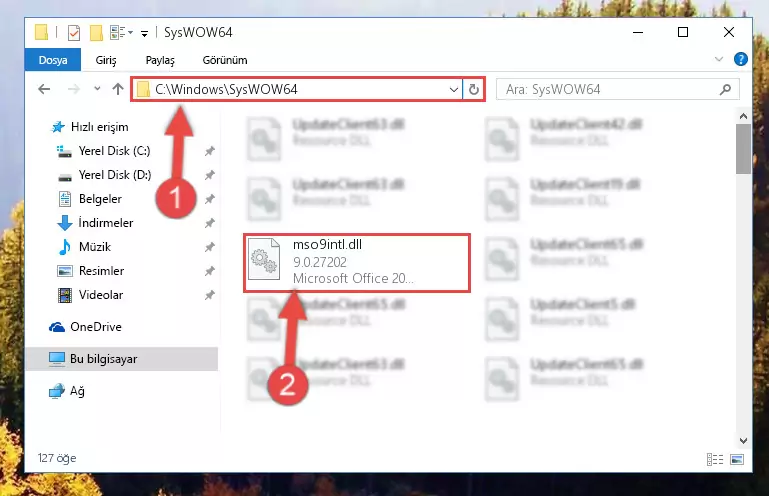Click the folder icon in title bar
This screenshot has width=769, height=496.
tap(42, 32)
